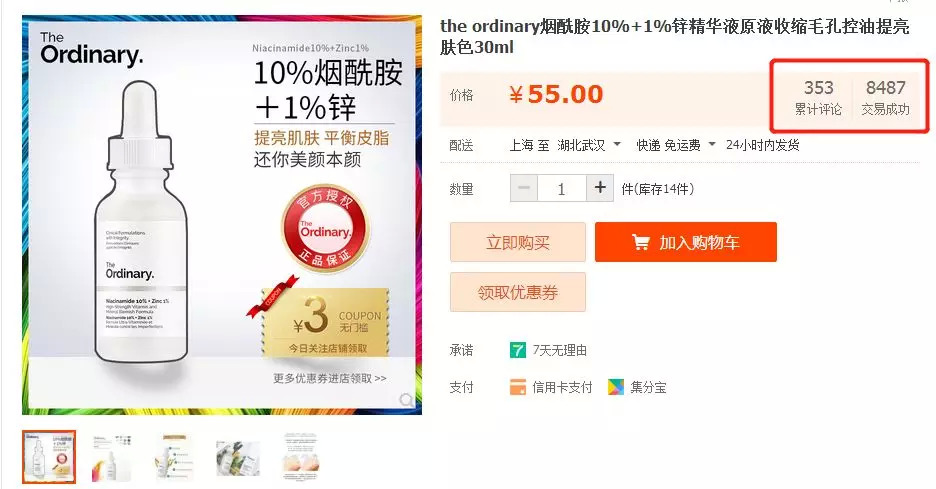
Task: Expand the 湖北武汉 destination dropdown
Action: (x=617, y=144)
